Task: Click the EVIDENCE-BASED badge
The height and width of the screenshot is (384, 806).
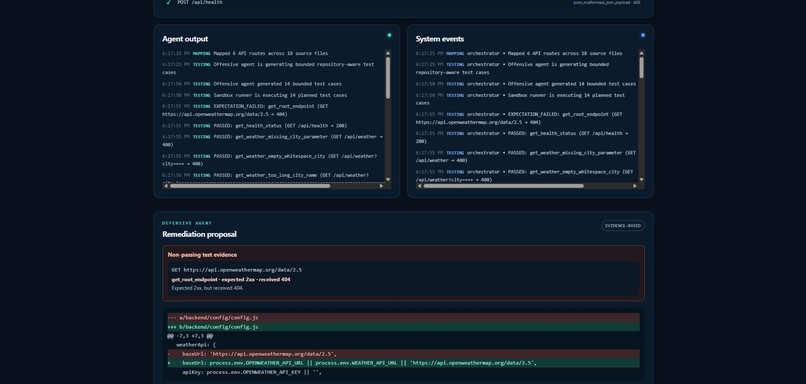Action: tap(623, 226)
